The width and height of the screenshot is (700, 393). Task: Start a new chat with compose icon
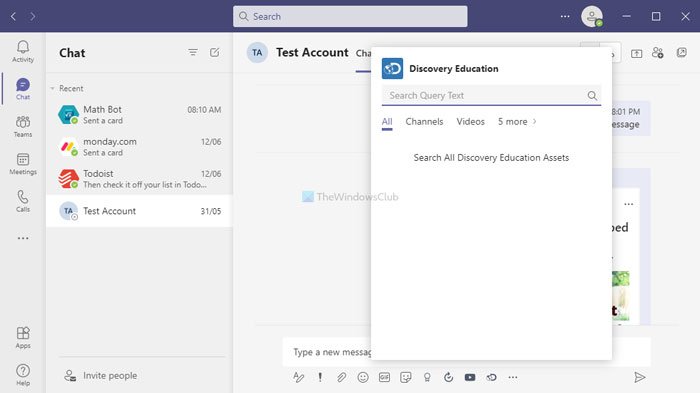tap(215, 53)
